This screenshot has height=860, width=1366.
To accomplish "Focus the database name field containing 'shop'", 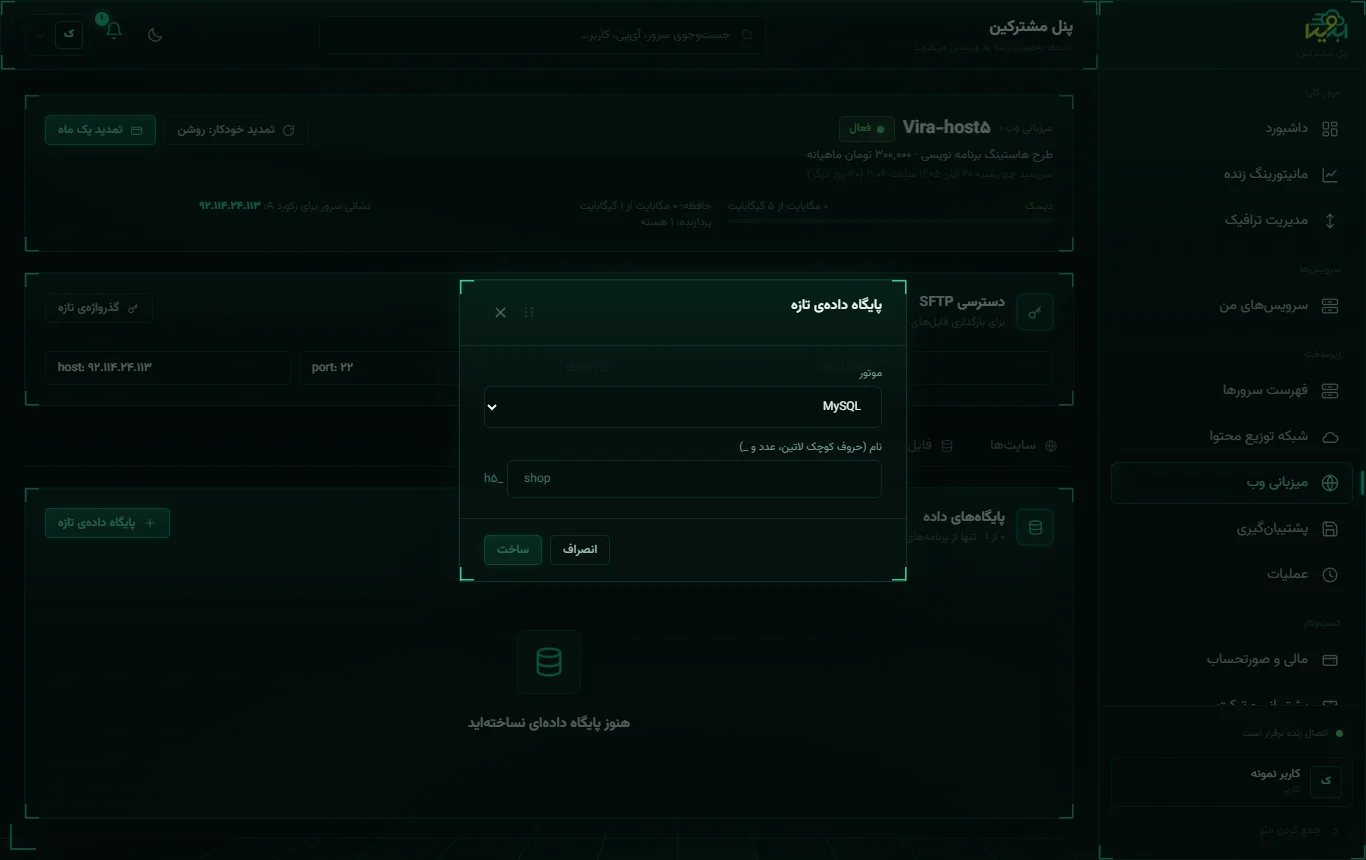I will pos(694,479).
